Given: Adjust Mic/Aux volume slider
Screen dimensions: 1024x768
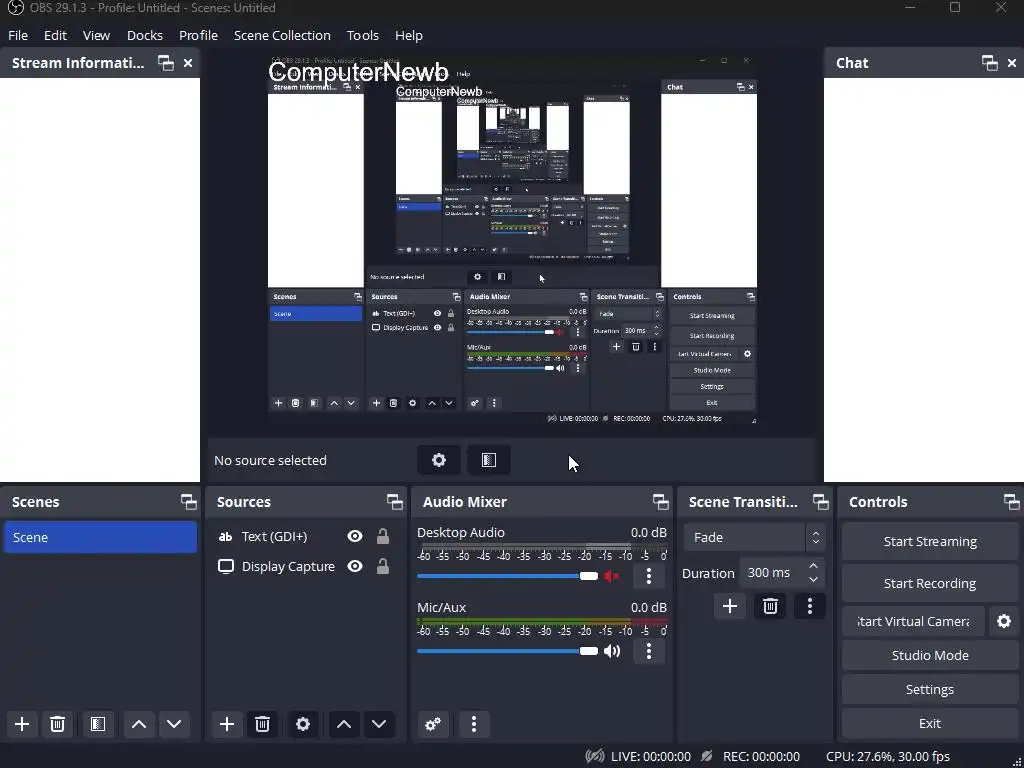Looking at the screenshot, I should click(507, 651).
